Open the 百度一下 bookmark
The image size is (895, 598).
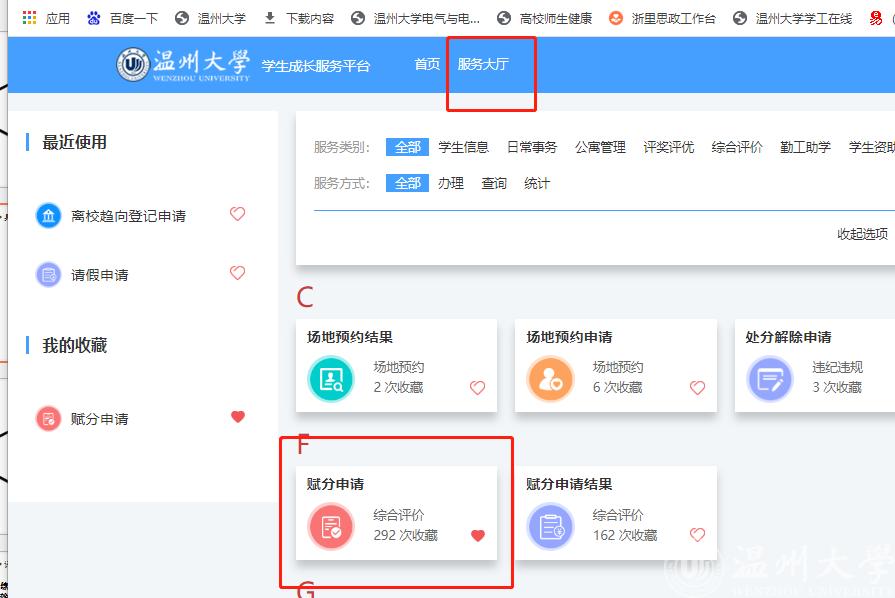(x=123, y=18)
